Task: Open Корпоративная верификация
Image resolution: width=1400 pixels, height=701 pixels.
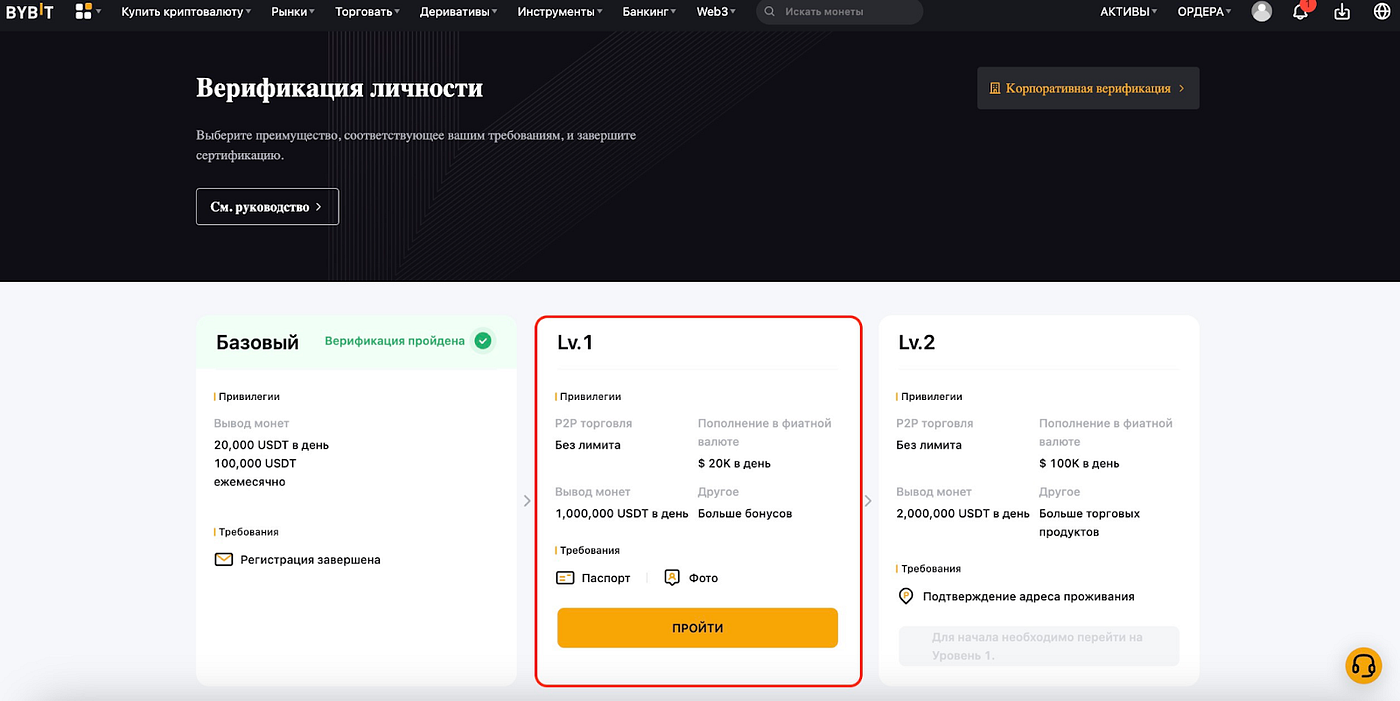Action: point(1088,88)
